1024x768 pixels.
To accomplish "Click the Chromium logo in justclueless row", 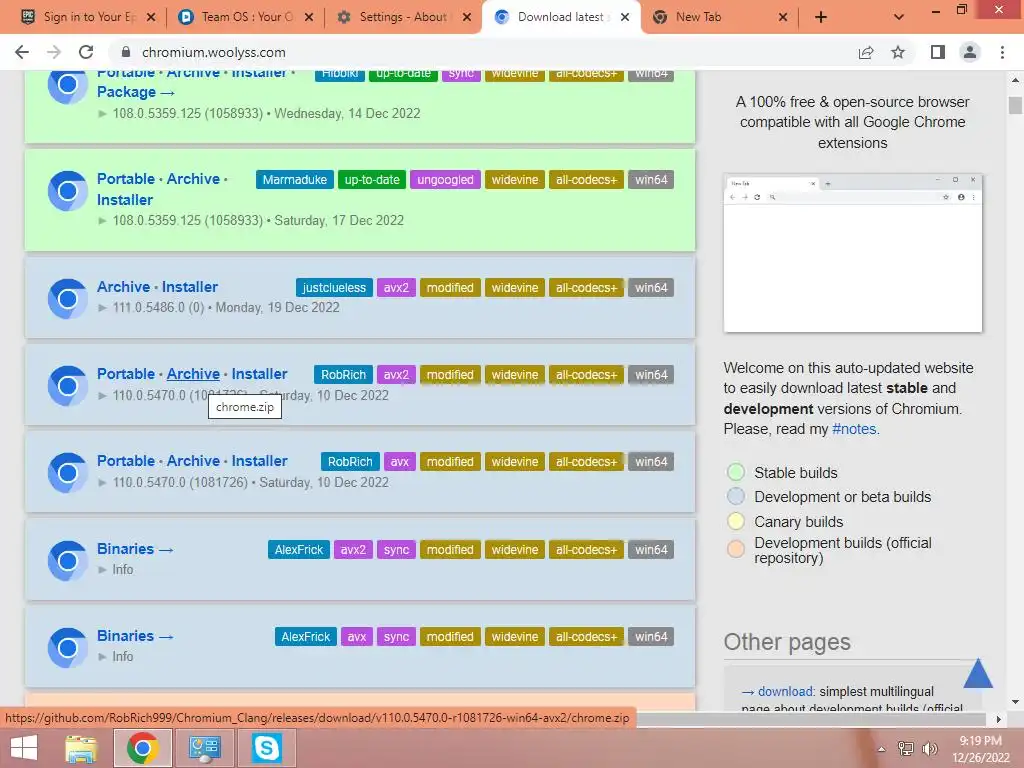I will [x=67, y=298].
